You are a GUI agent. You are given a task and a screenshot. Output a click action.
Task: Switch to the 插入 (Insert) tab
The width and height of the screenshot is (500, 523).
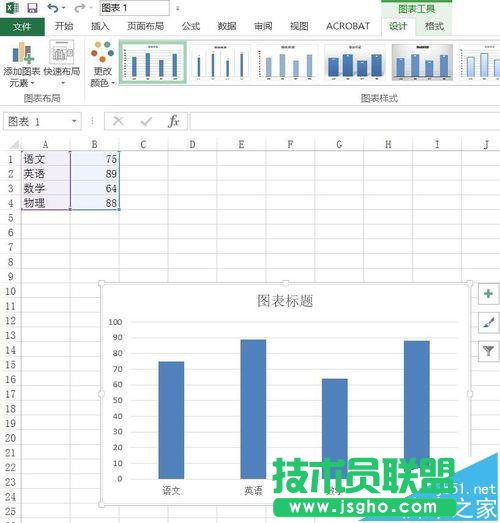pos(100,26)
